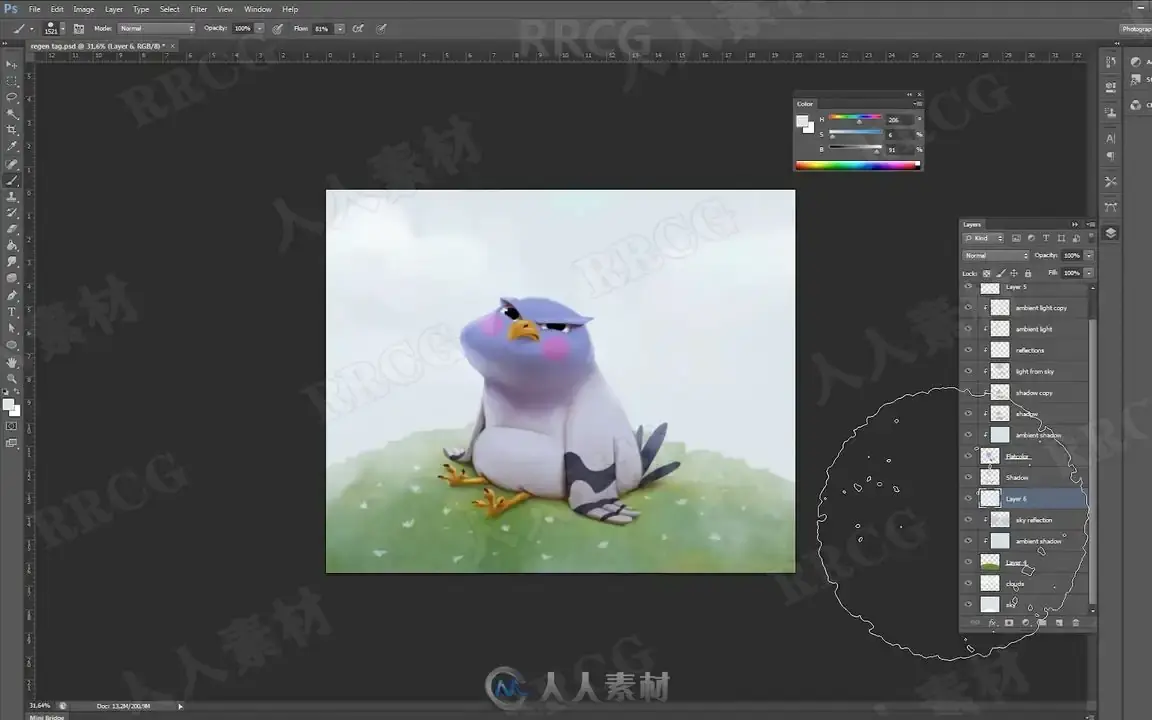Open layer Opacity slider arrow
1152x720 pixels.
1089,256
